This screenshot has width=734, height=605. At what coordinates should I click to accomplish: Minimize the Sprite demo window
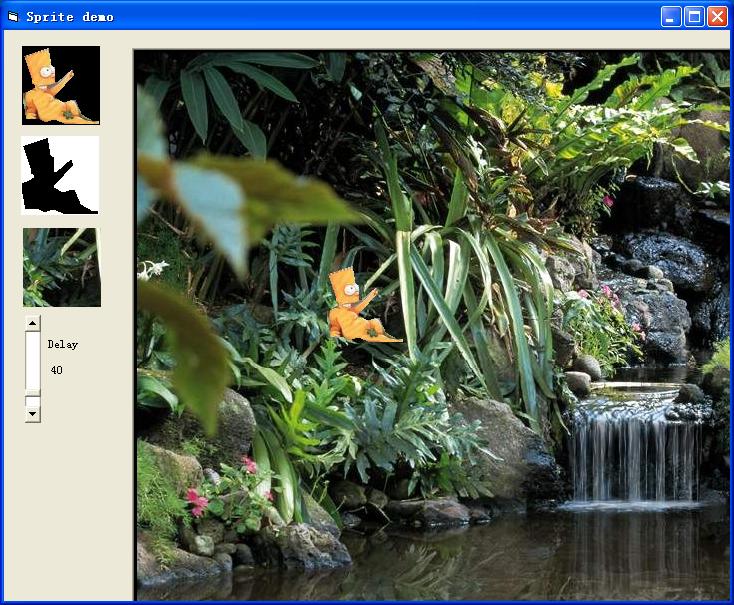[670, 17]
